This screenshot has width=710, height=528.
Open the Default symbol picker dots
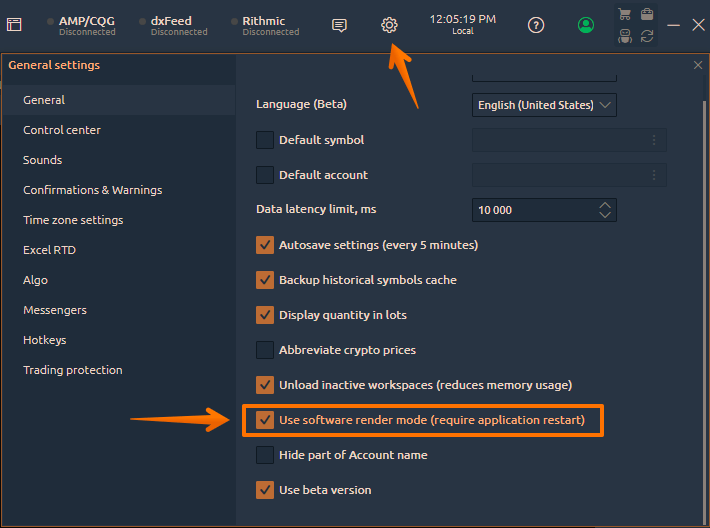coord(654,140)
